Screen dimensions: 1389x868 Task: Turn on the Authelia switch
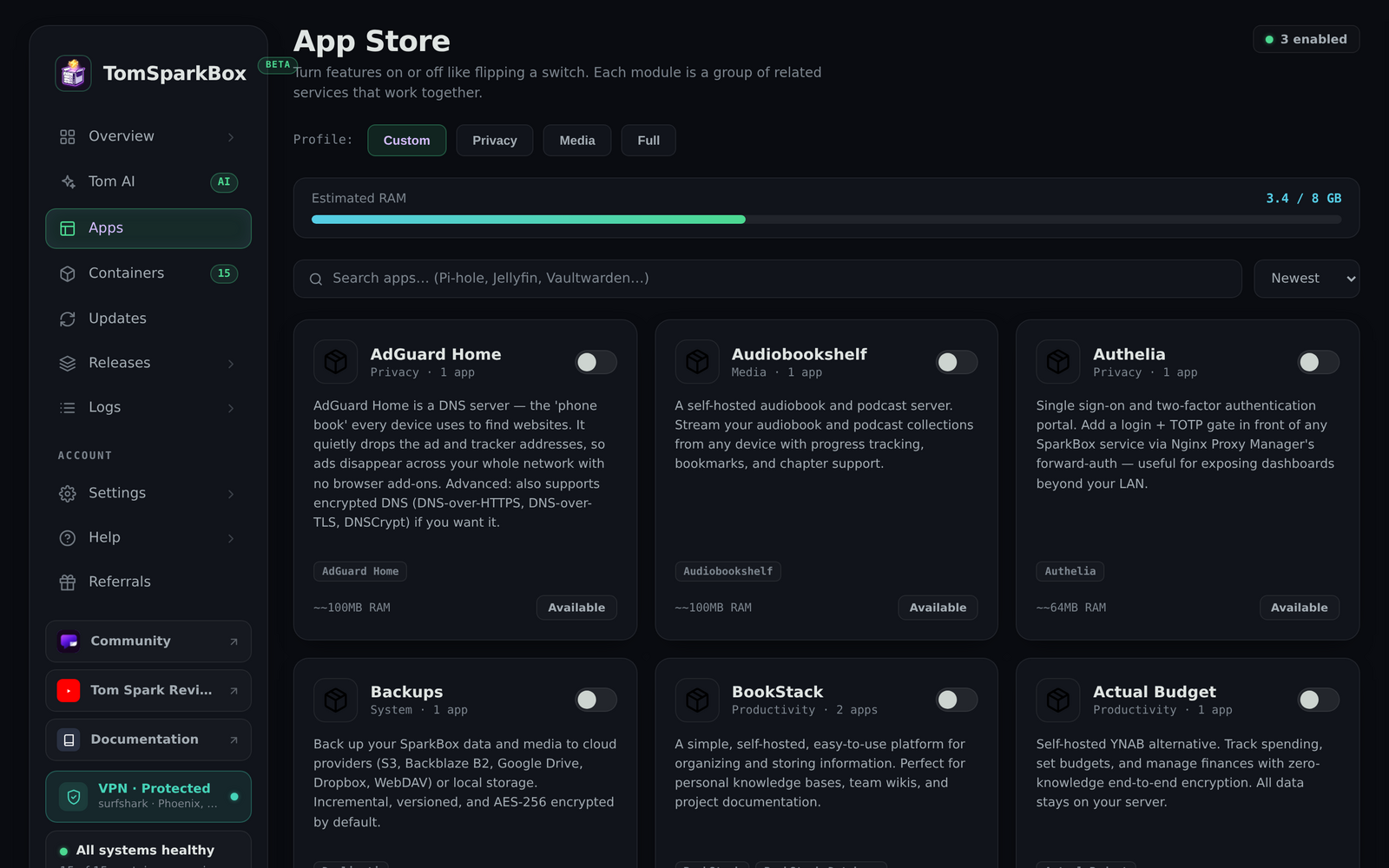click(x=1318, y=362)
